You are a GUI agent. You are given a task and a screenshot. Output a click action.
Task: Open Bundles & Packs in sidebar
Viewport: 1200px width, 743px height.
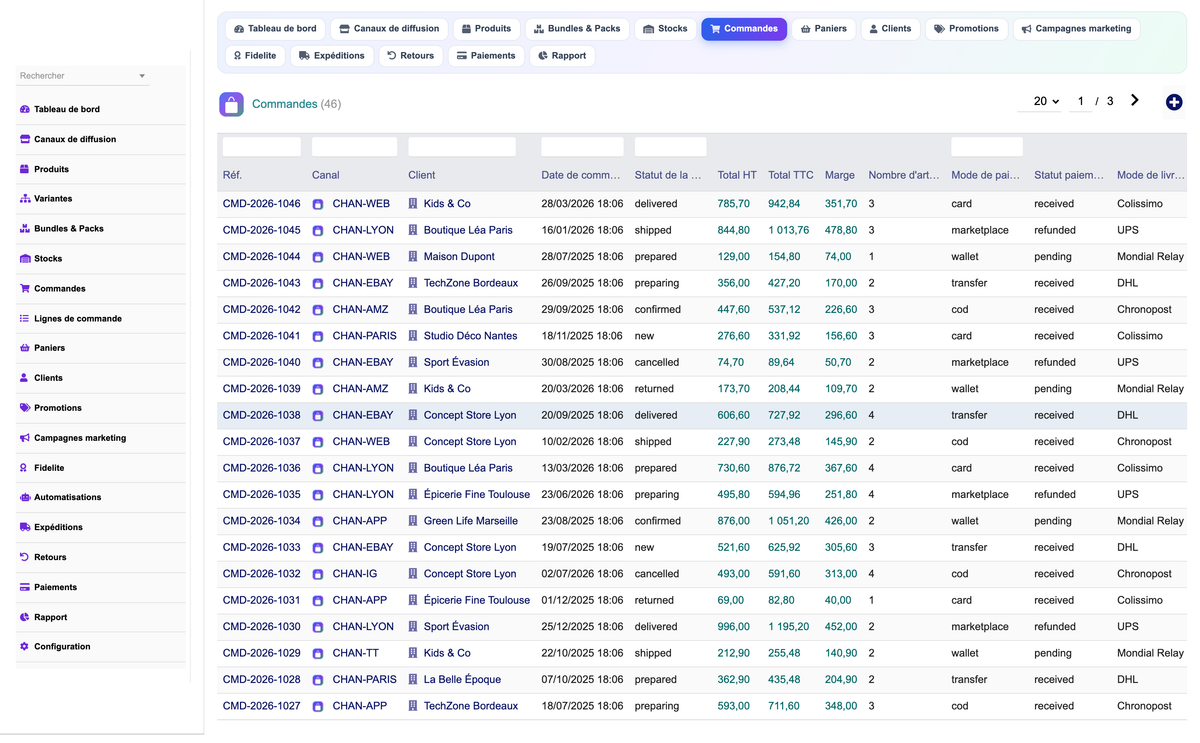point(69,229)
